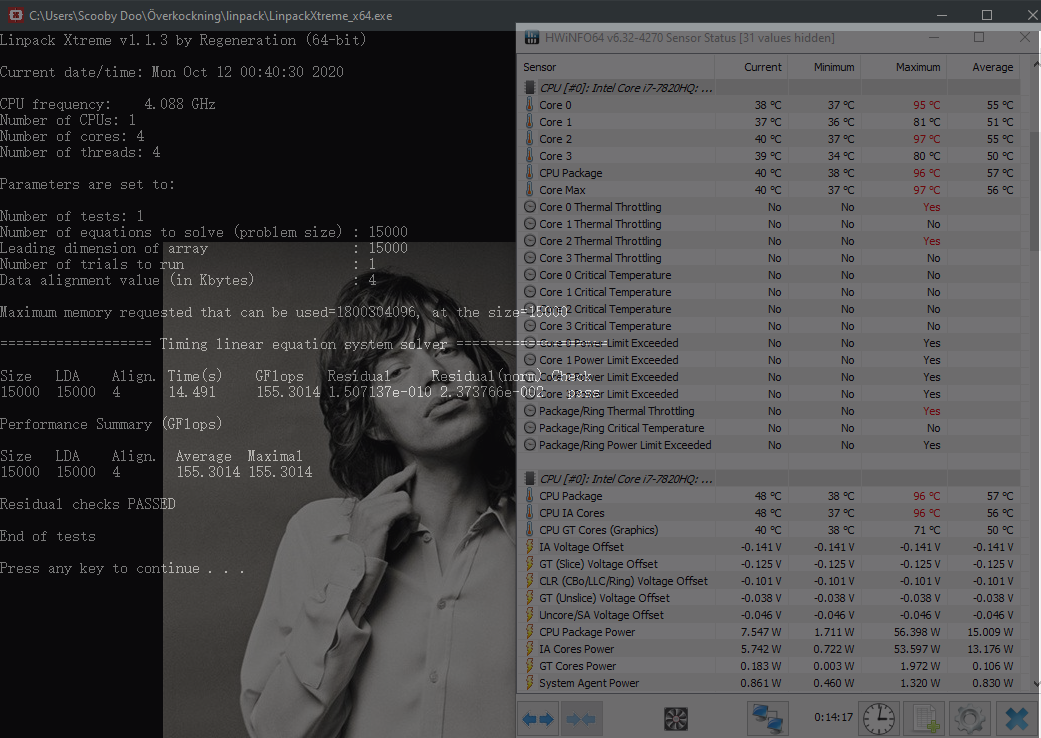1041x738 pixels.
Task: Click 'Residual checks PASSED' in Linpack console
Action: pyautogui.click(x=88, y=504)
